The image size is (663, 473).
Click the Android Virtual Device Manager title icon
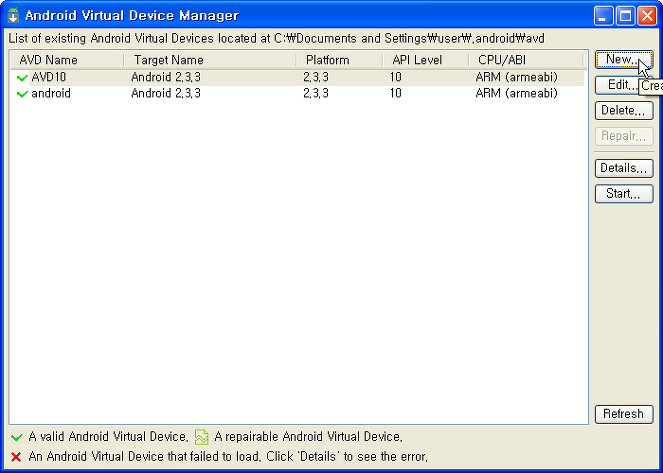(13, 16)
